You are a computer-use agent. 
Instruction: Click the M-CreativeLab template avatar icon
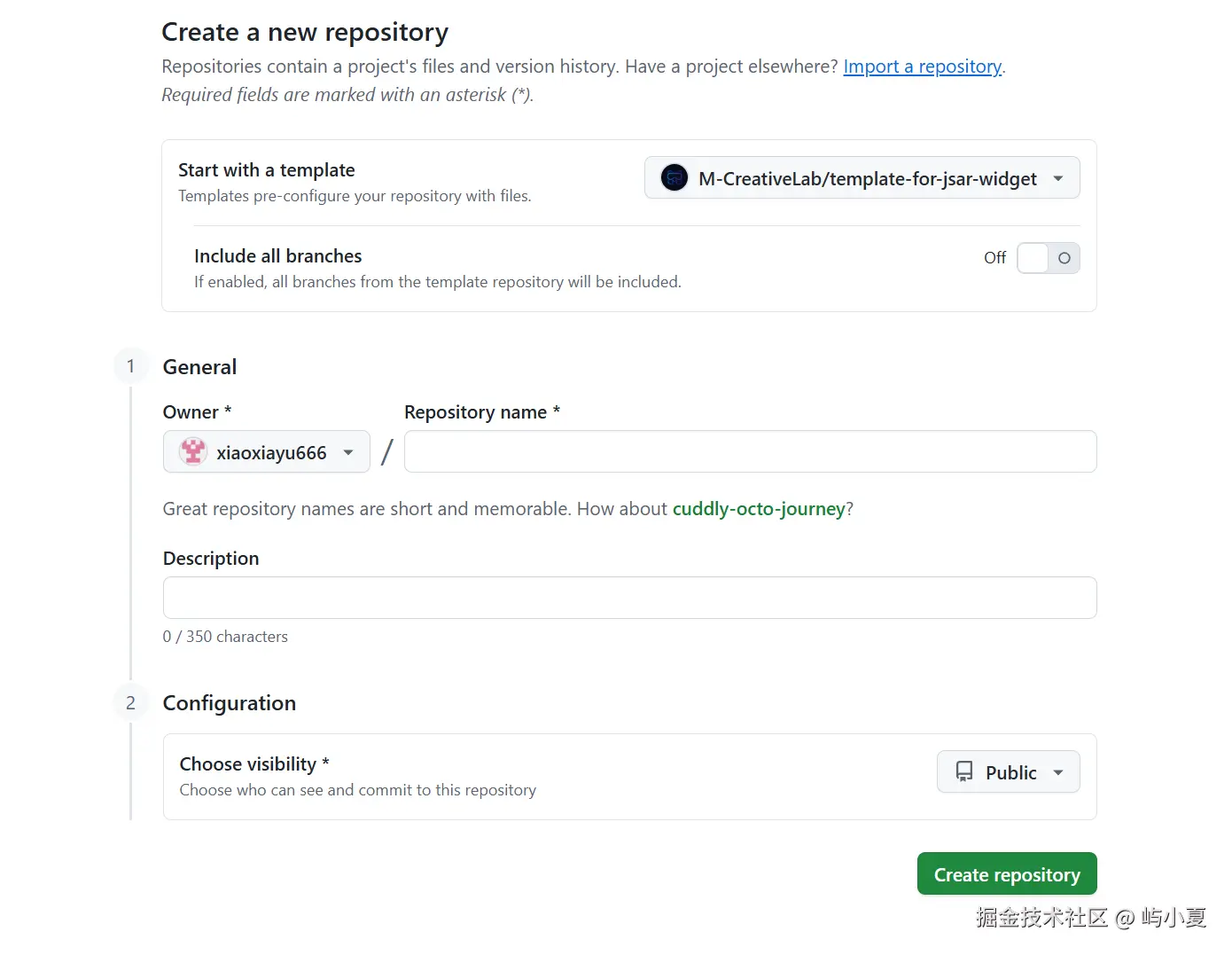coord(674,178)
